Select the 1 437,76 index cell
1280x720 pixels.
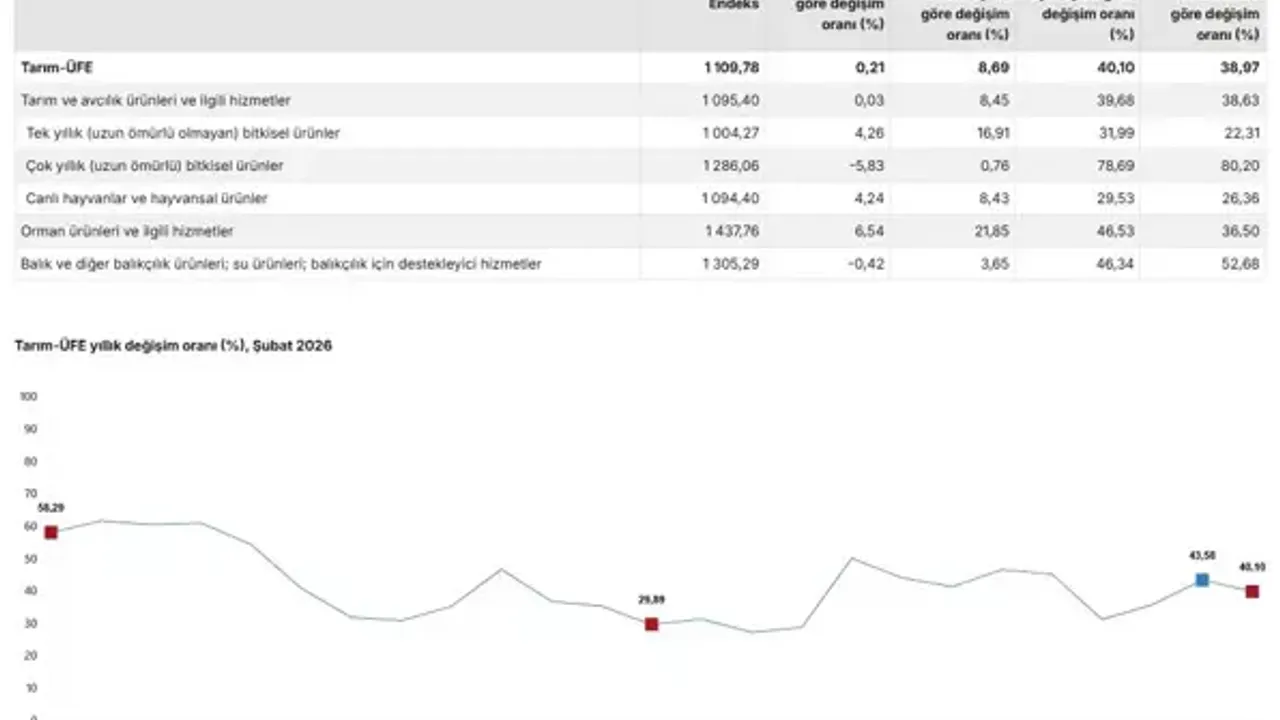click(x=731, y=231)
